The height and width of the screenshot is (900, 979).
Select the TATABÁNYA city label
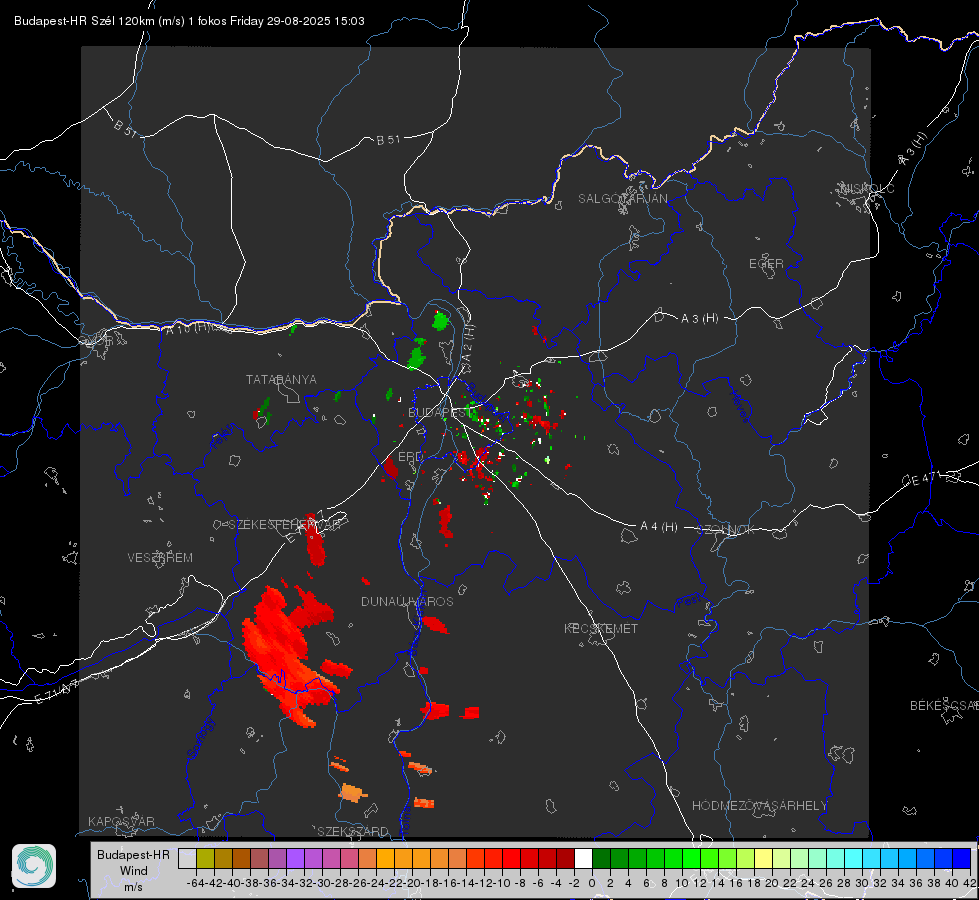tap(281, 379)
